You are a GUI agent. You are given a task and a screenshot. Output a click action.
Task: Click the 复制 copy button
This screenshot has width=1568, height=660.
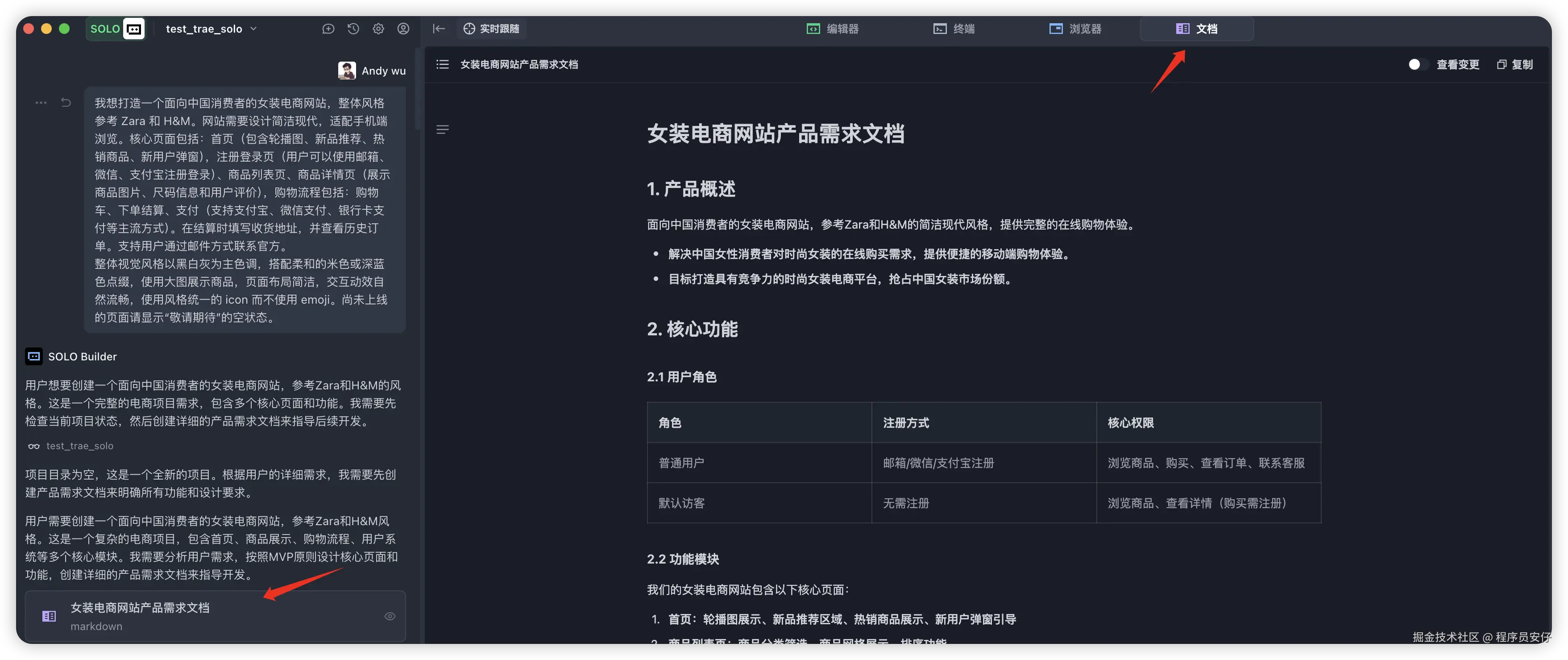(x=1514, y=65)
